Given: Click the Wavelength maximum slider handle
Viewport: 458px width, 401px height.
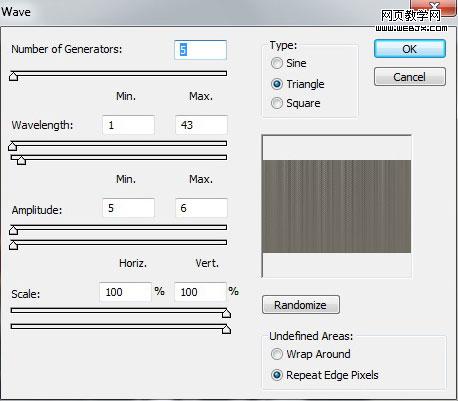Looking at the screenshot, I should point(21,160).
